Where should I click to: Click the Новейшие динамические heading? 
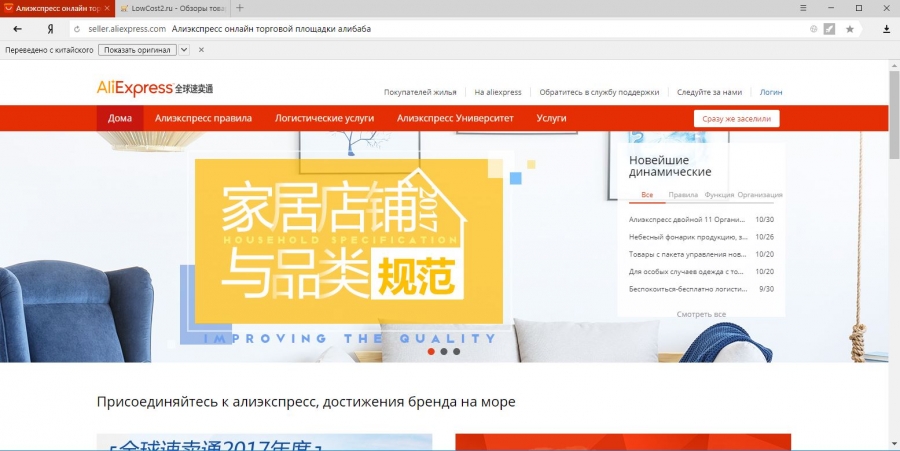(670, 166)
